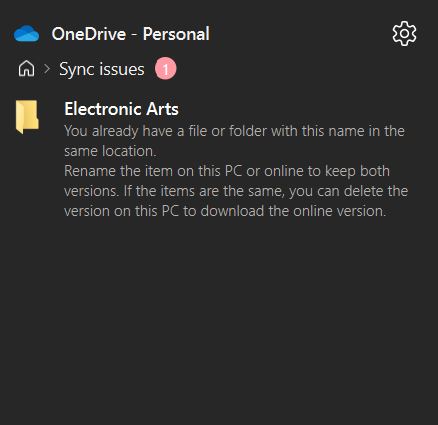
Task: Click the word "issues" in the breadcrumb
Action: click(122, 69)
